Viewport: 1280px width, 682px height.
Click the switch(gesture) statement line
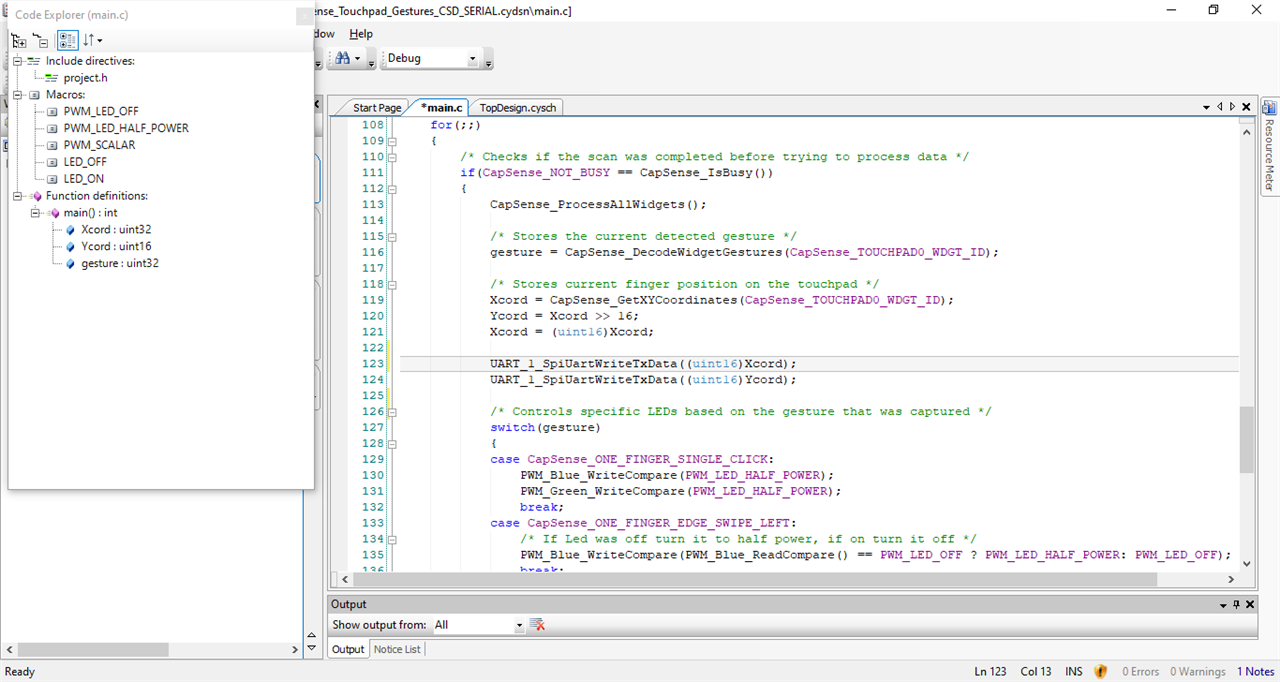point(545,428)
